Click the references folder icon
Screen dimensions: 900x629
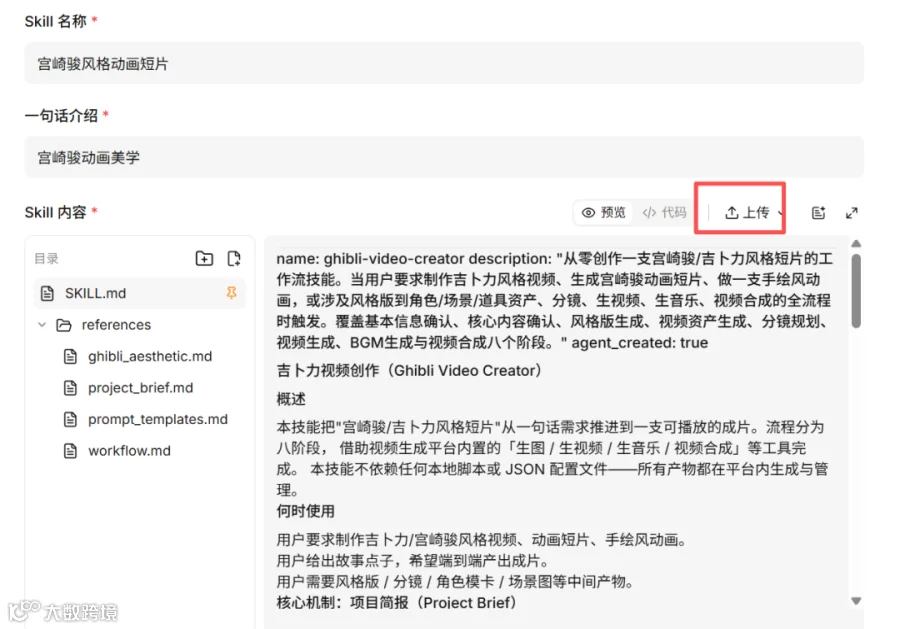point(64,325)
